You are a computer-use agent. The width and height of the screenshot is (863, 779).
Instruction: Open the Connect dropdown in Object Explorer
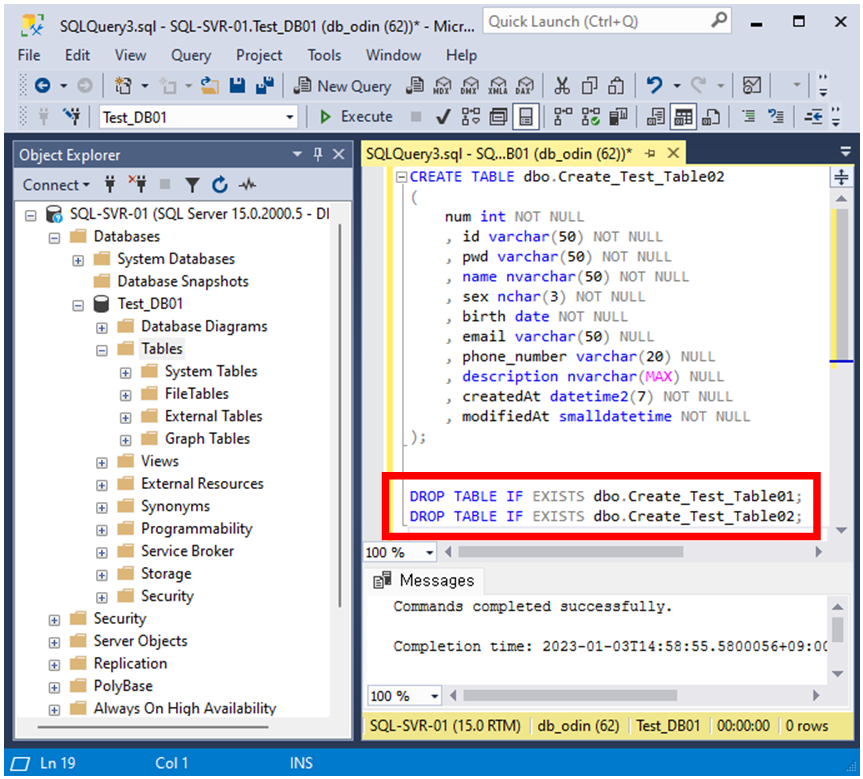[x=56, y=185]
